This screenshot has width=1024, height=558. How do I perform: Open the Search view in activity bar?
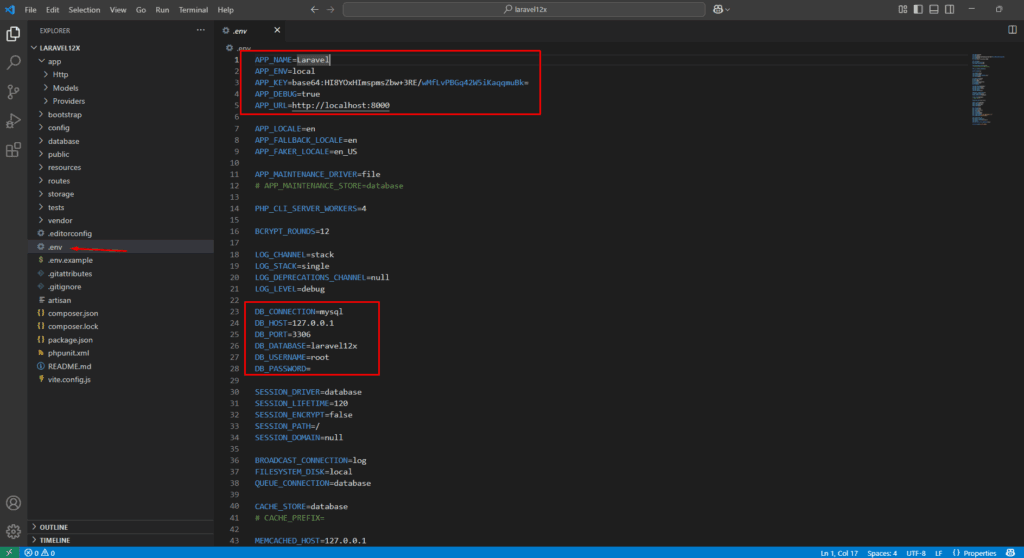tap(14, 62)
